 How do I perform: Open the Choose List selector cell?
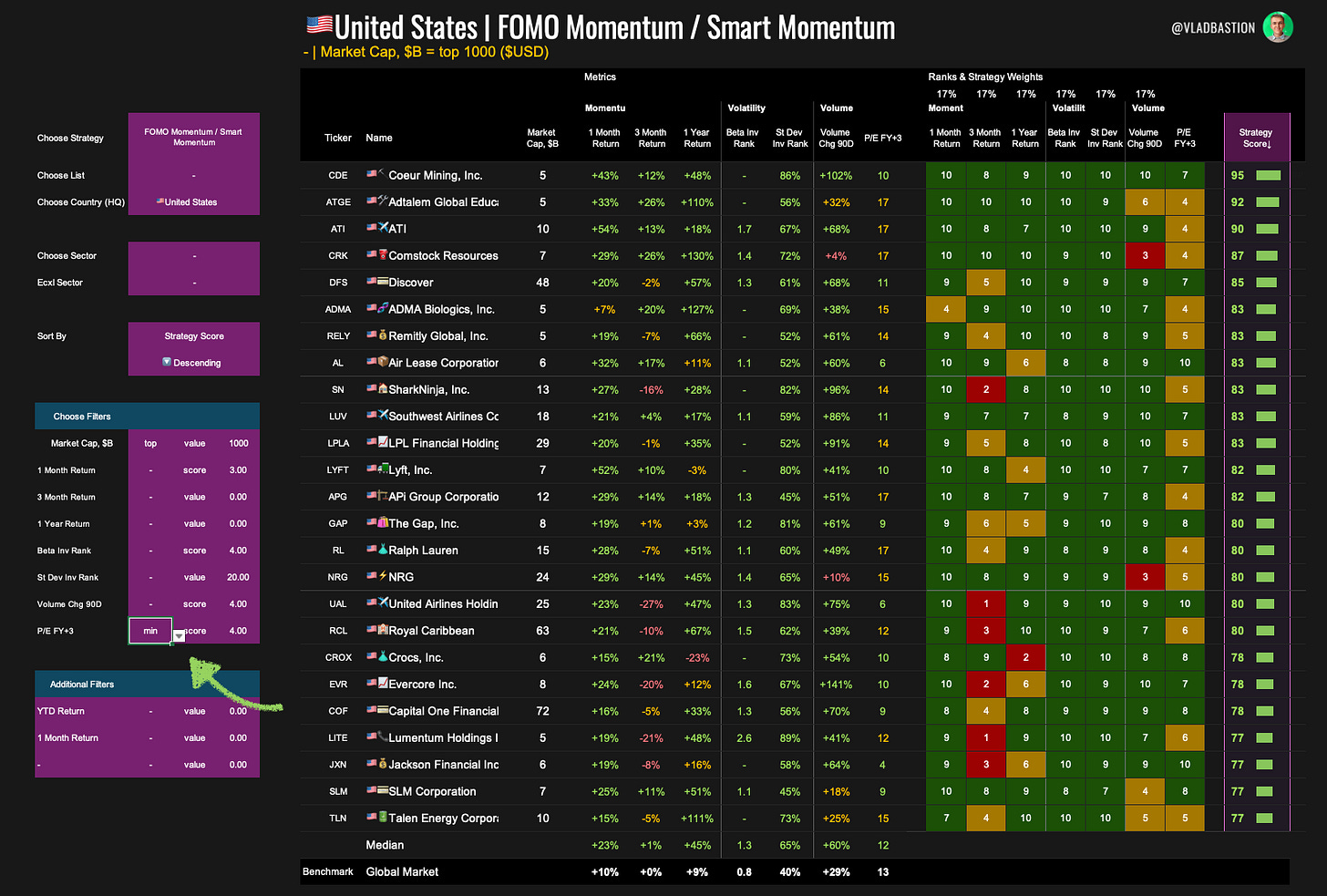(x=193, y=175)
